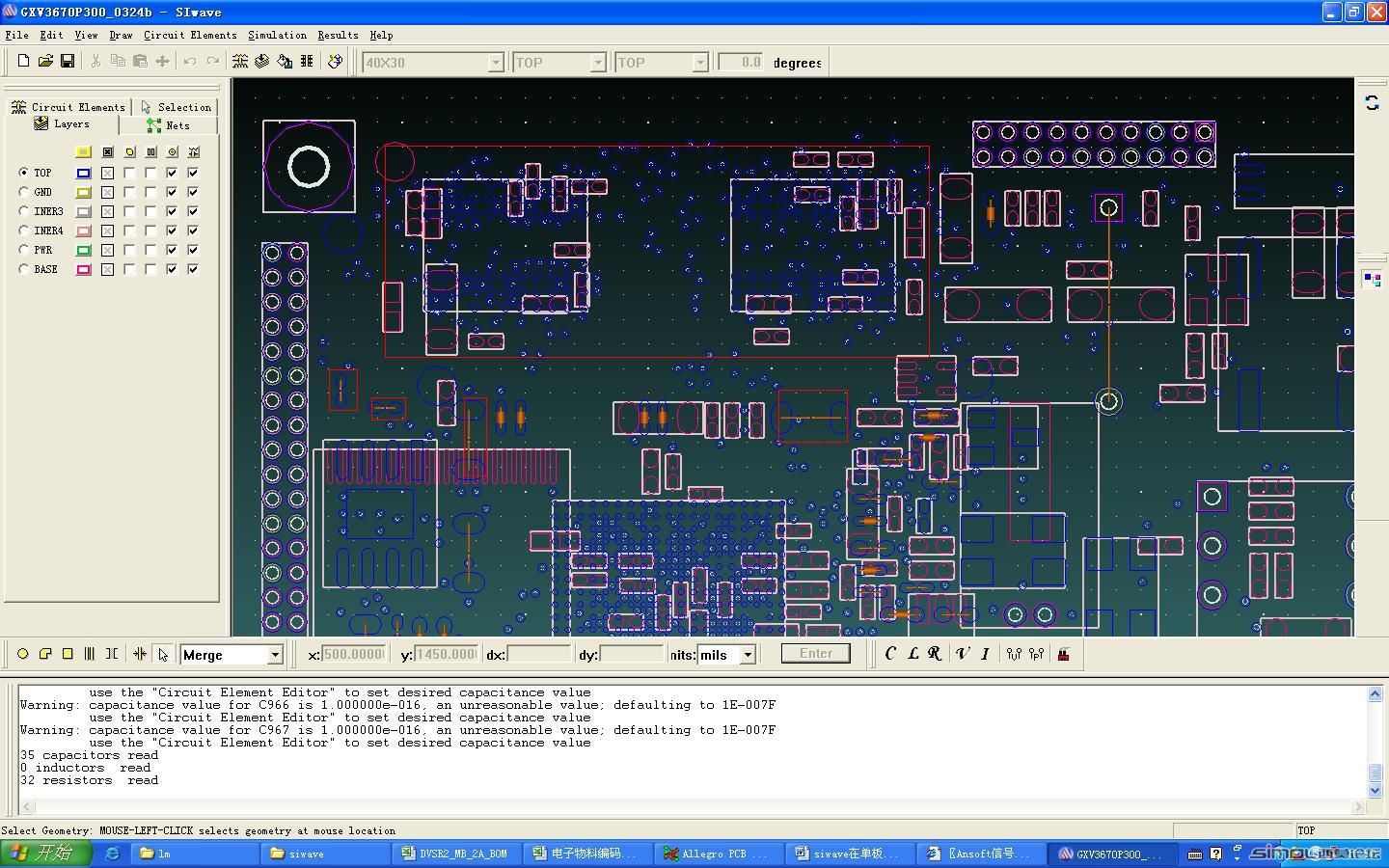
Task: Select the draw rectangle tool
Action: coord(68,654)
